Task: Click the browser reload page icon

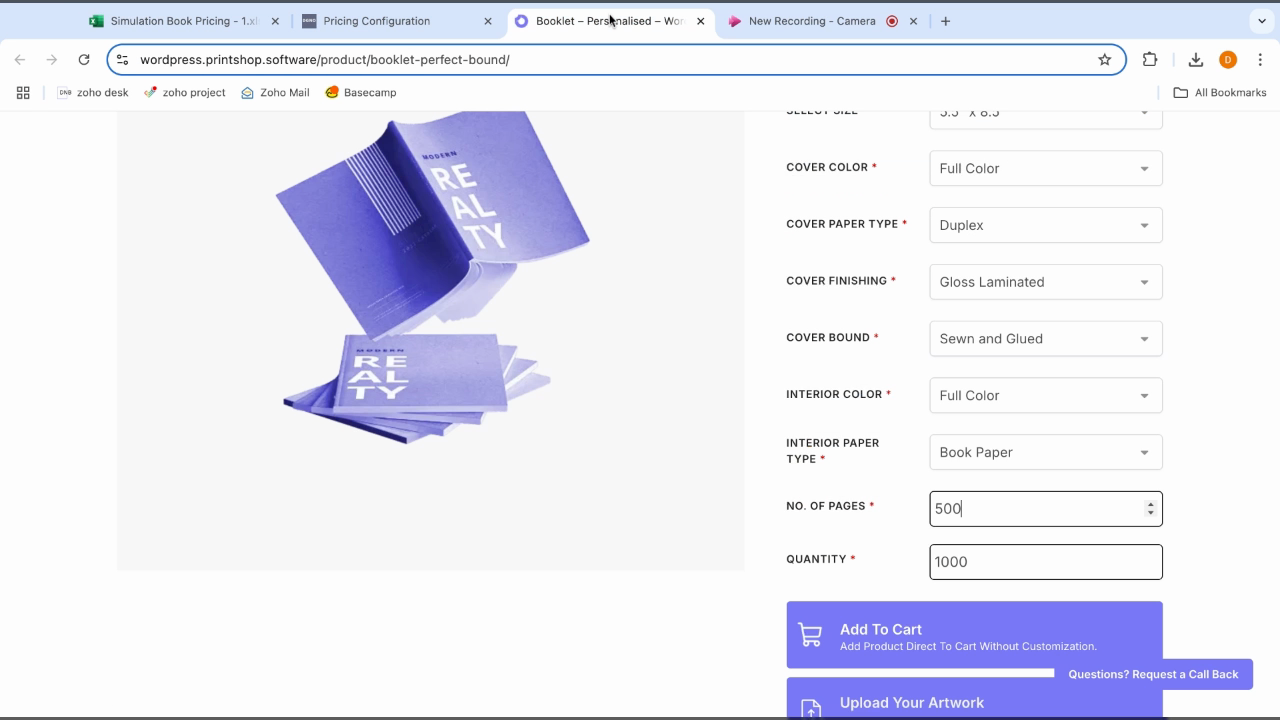Action: tap(84, 60)
